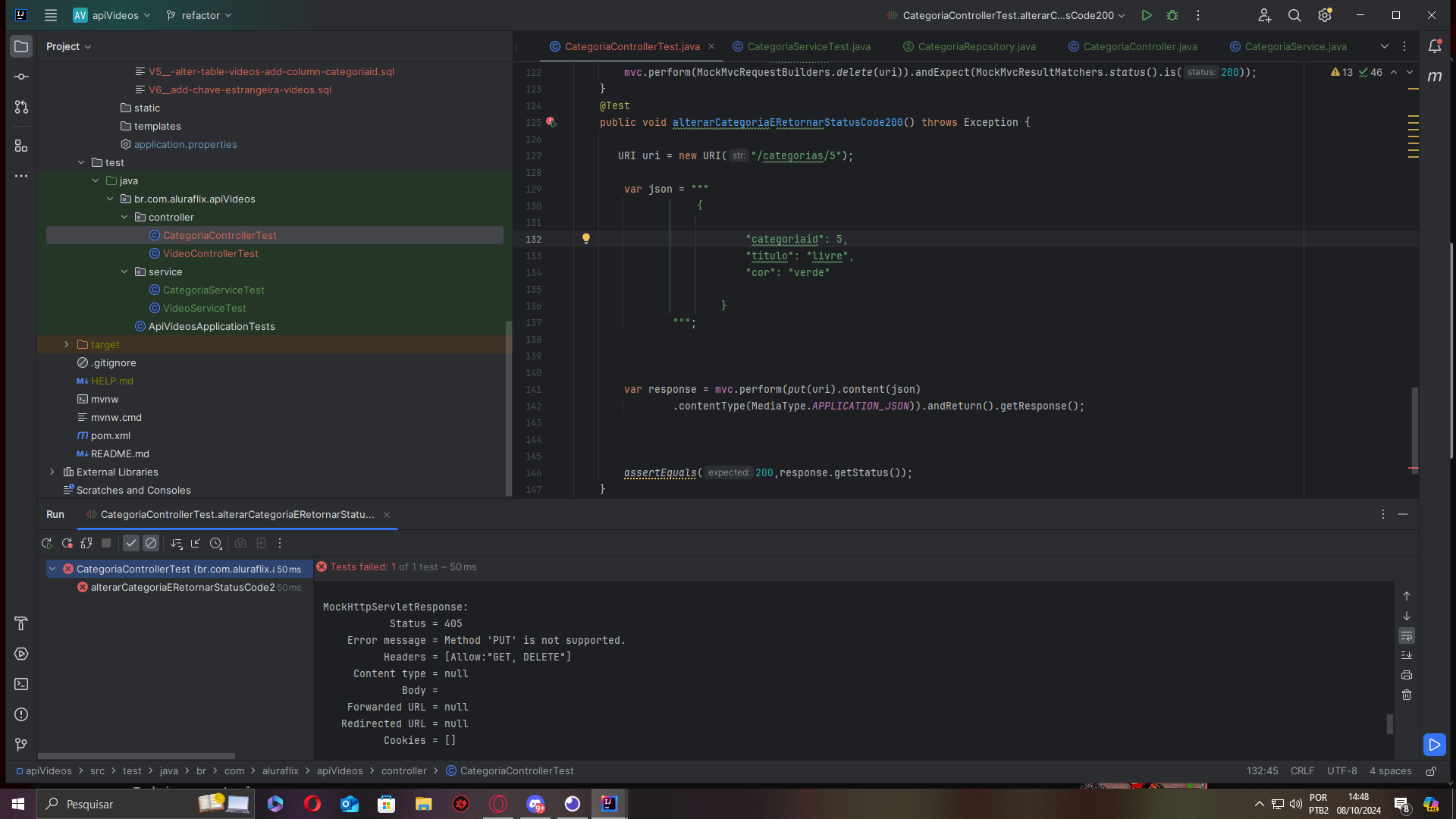Open the Project tool window icon
This screenshot has height=819, width=1456.
coord(21,46)
